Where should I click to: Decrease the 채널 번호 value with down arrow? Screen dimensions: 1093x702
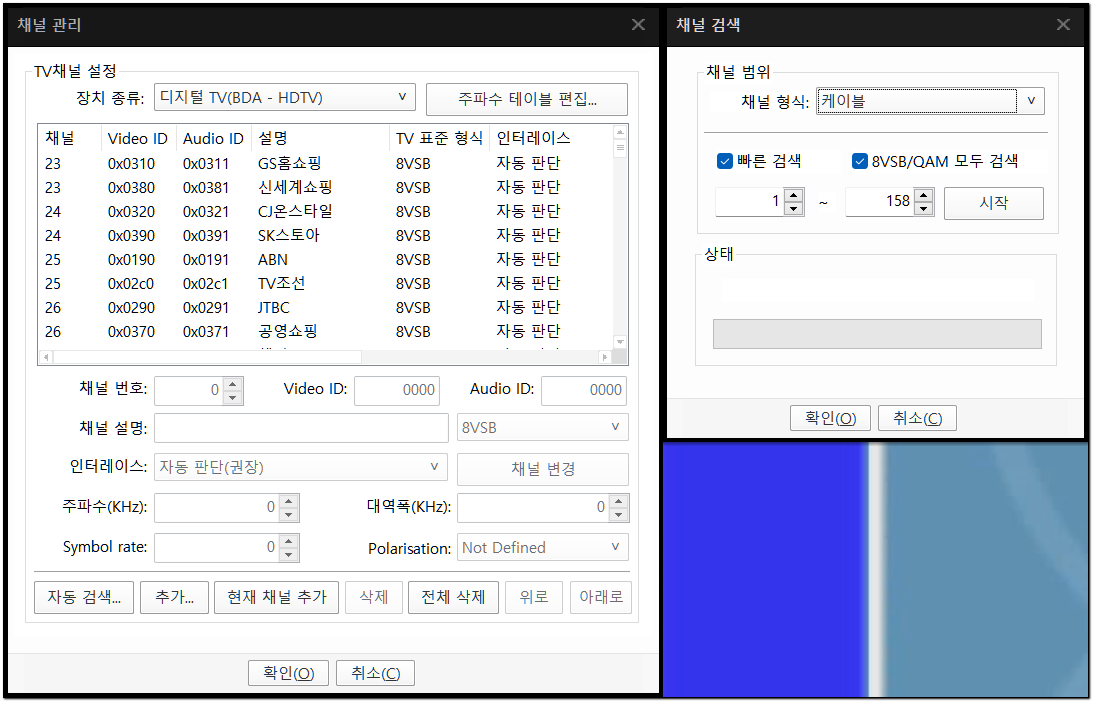tap(233, 398)
